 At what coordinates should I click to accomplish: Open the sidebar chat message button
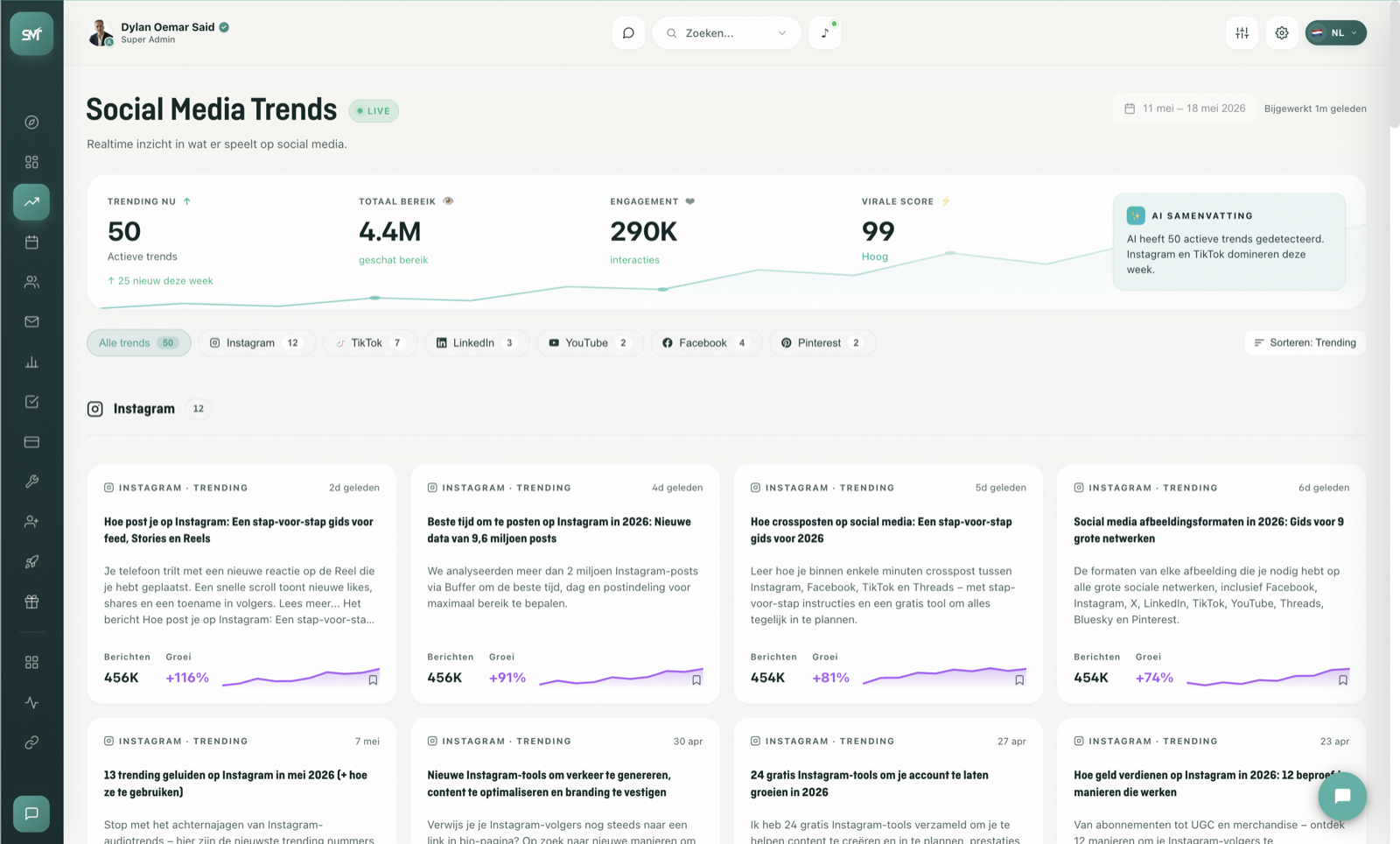click(31, 813)
